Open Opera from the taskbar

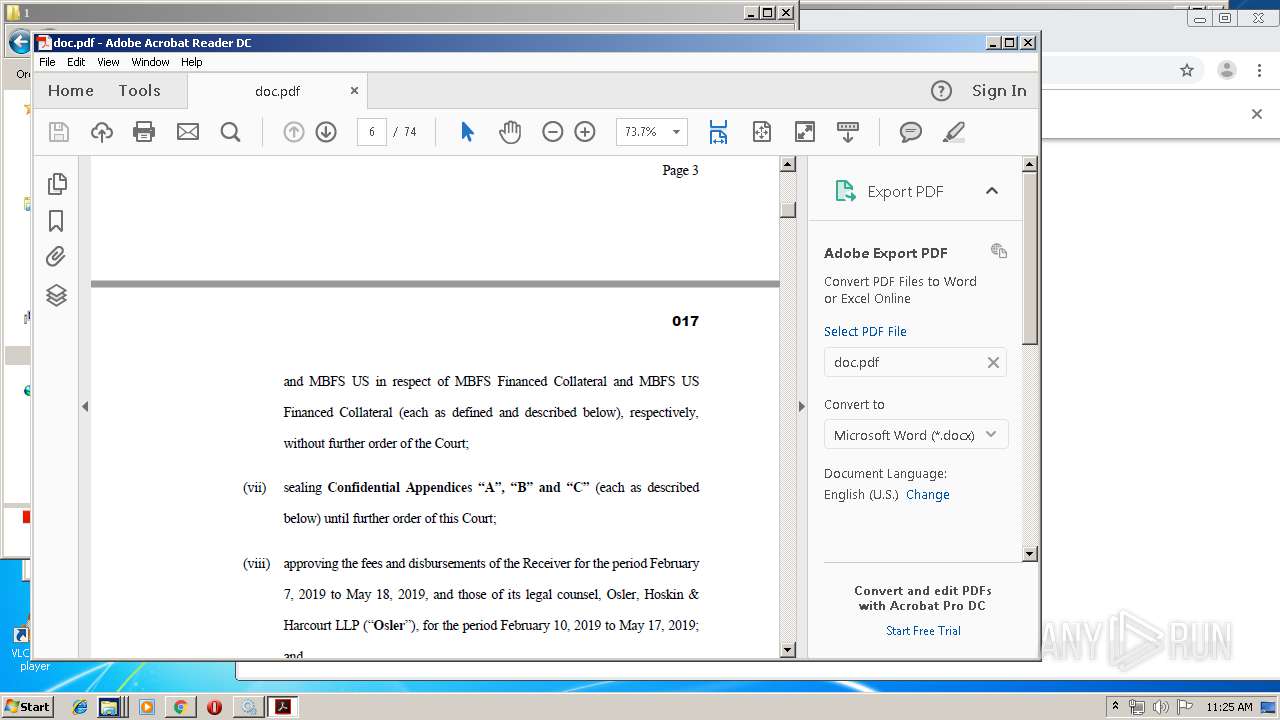coord(214,707)
